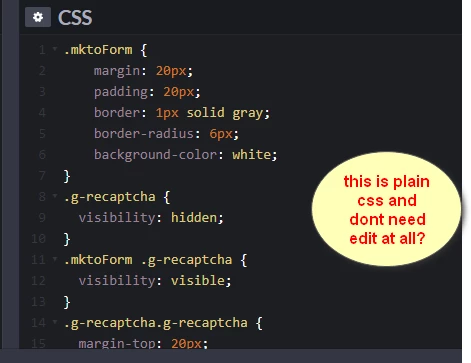The height and width of the screenshot is (363, 471).
Task: Collapse the .g-recaptcha rule fold arrow on line 8
Action: click(55, 196)
